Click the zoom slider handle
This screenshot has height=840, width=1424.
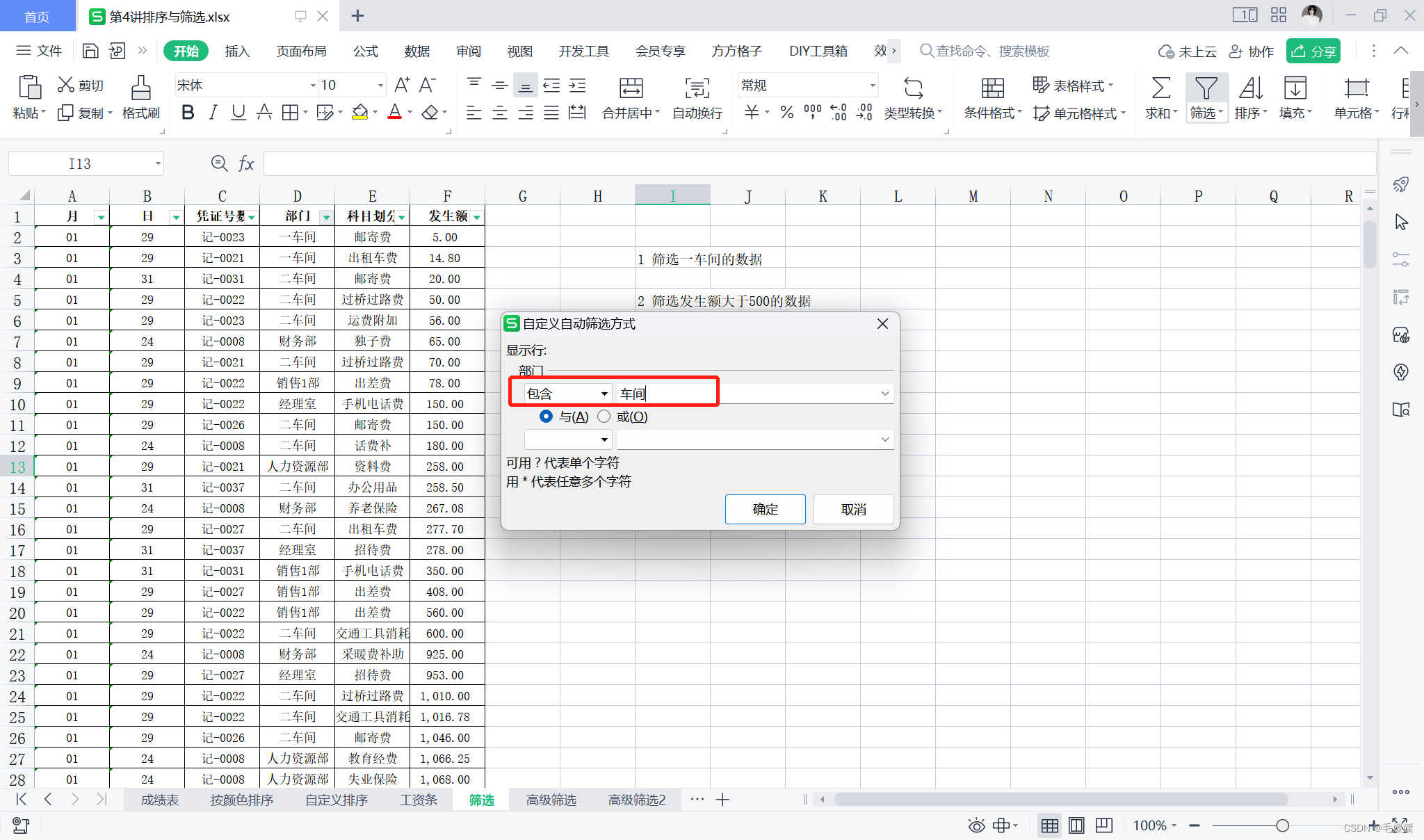[1282, 825]
